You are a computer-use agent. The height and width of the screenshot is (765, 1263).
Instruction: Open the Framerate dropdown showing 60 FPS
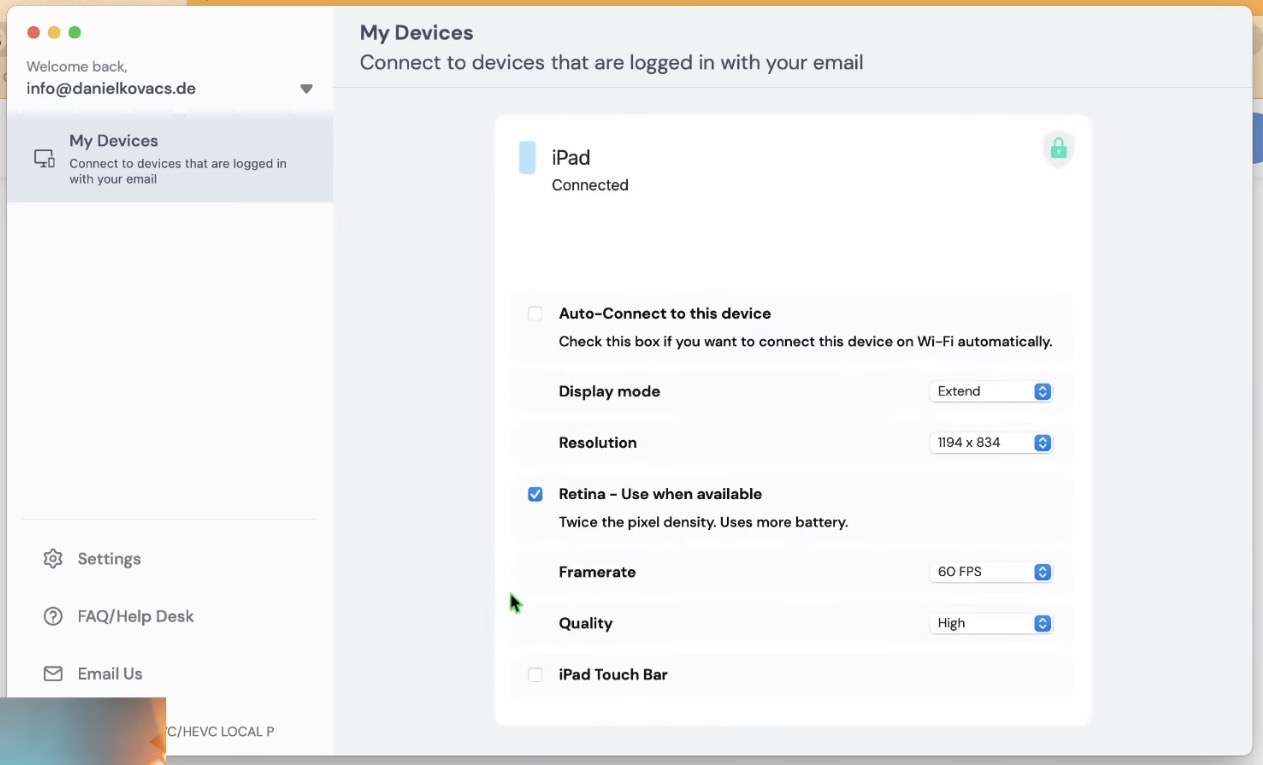click(990, 571)
